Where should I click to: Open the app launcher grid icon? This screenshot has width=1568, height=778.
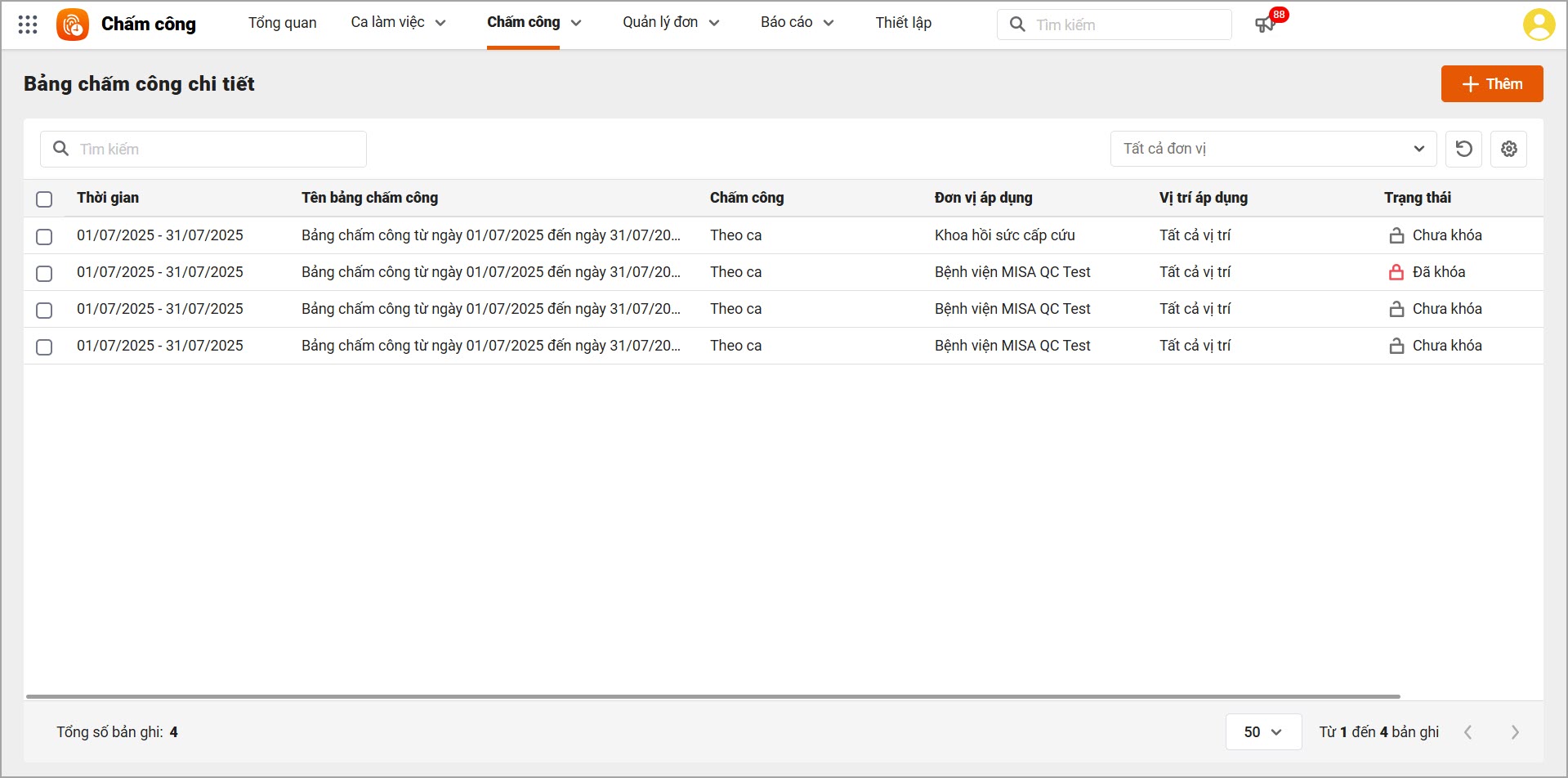[28, 25]
